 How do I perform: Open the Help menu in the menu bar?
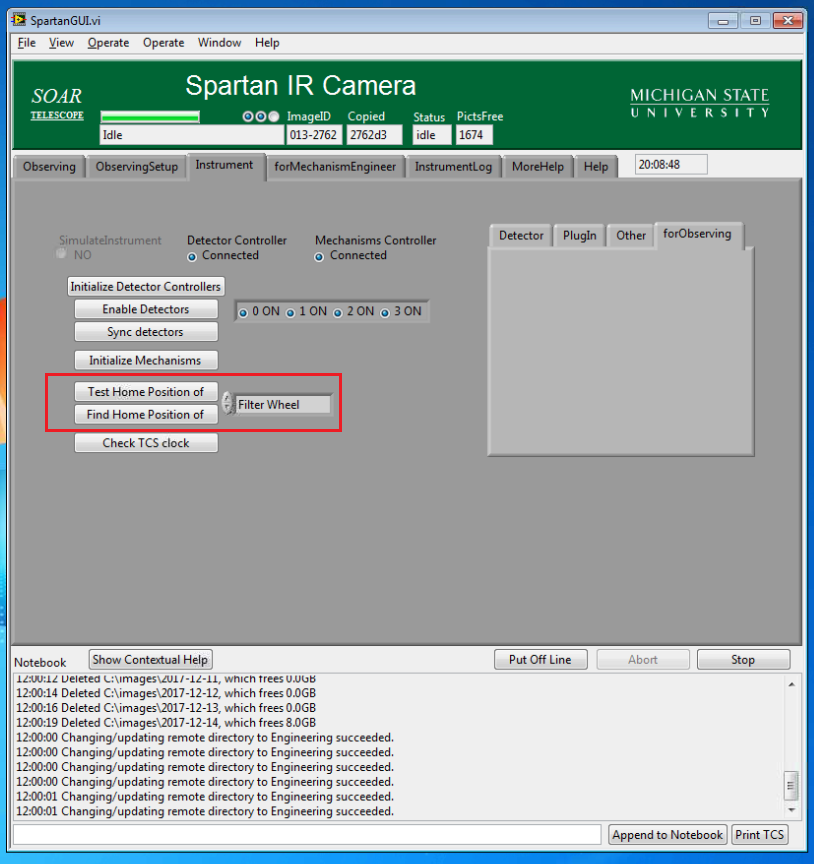[267, 43]
